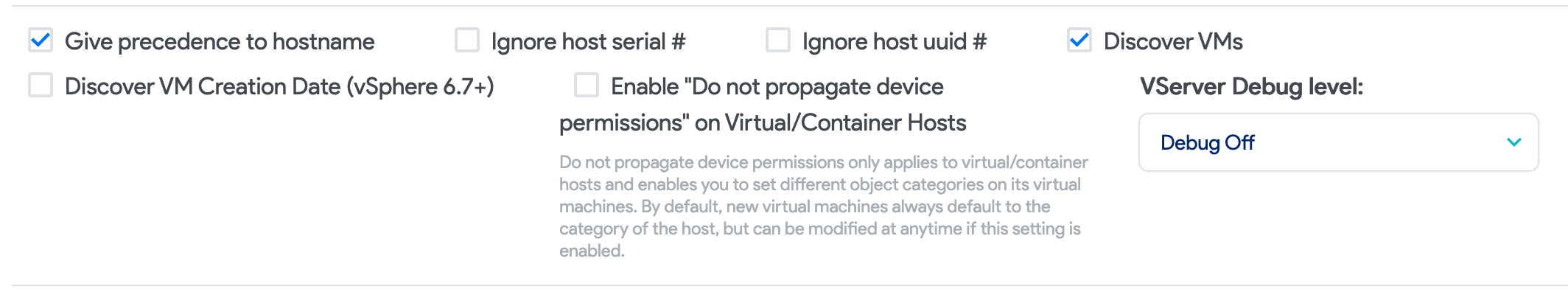1568x292 pixels.
Task: Uncheck the Give precedence to hostname checkbox
Action: pos(41,41)
